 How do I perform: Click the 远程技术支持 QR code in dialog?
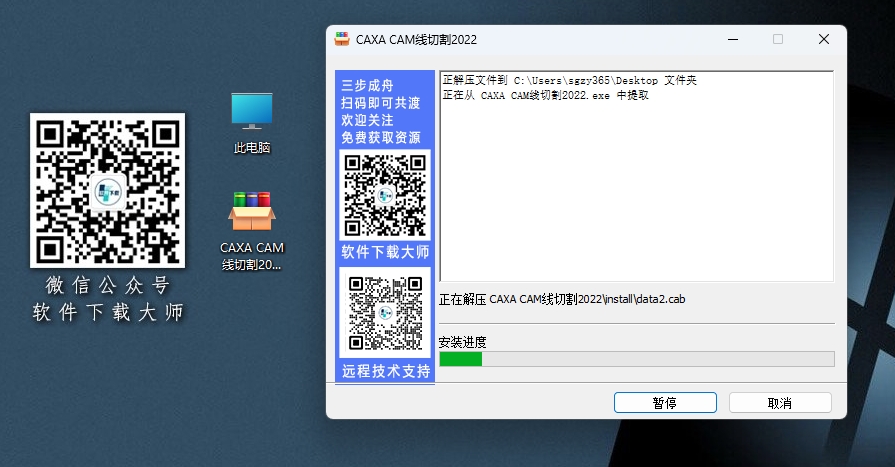(x=385, y=312)
